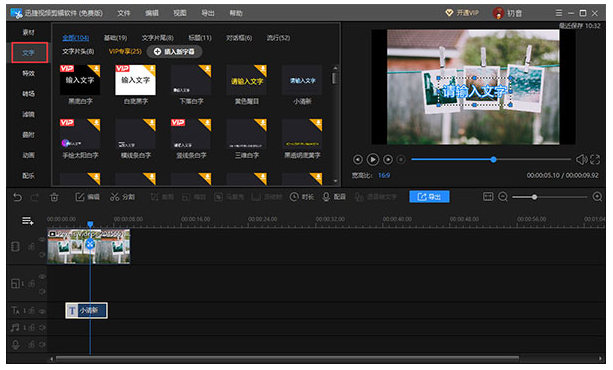Open the hamburger settings menu icon
Screen dimensions: 613x370
[x=559, y=13]
